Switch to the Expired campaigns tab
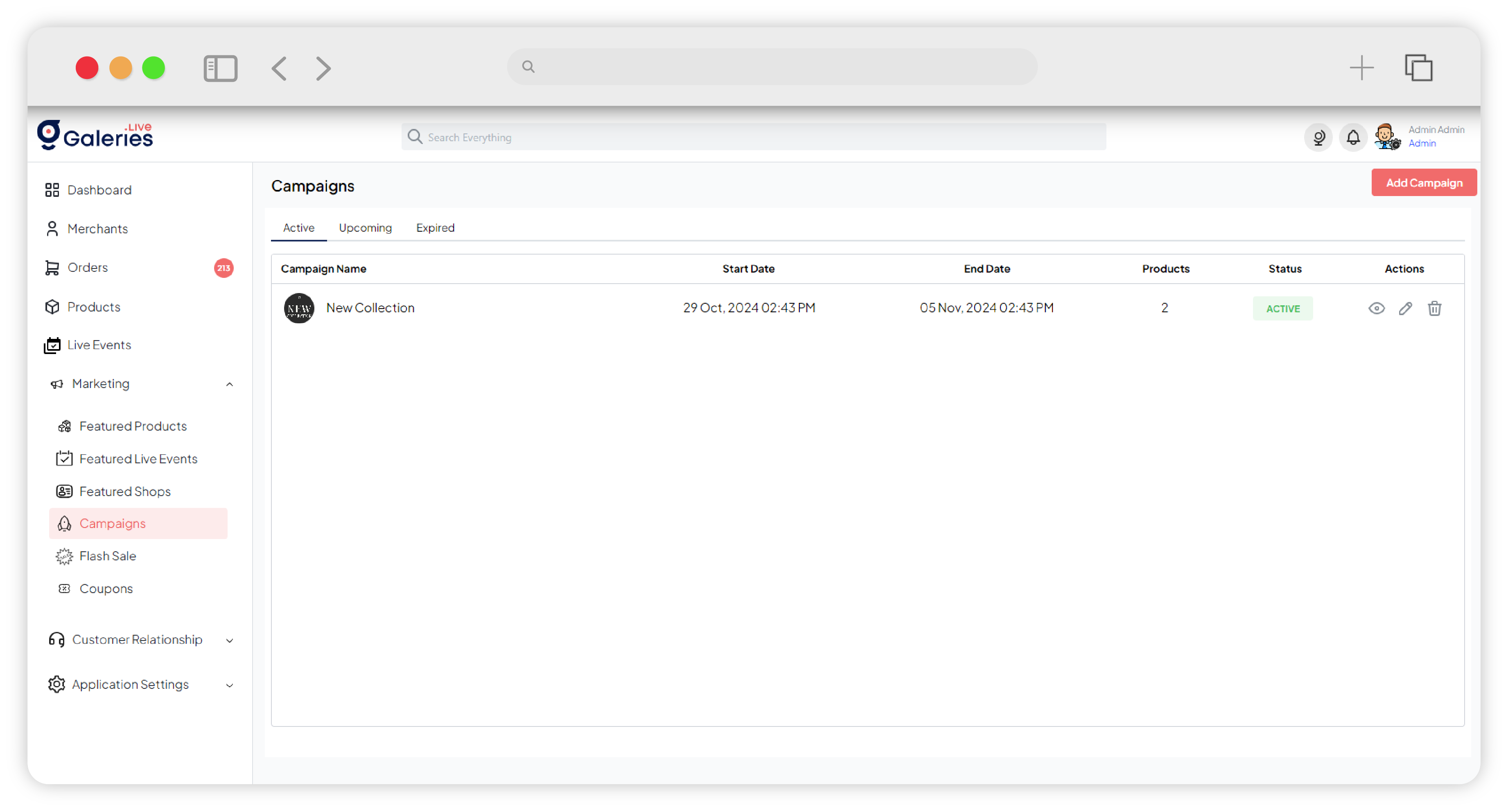 pos(435,228)
